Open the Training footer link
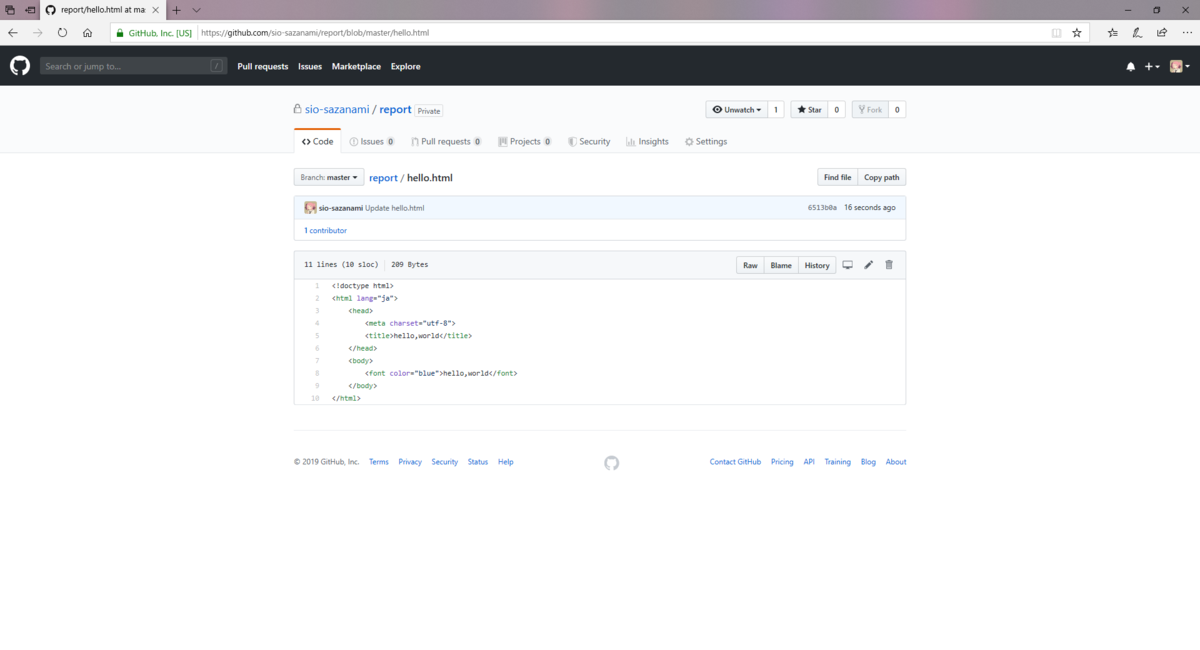The height and width of the screenshot is (650, 1200). (x=837, y=462)
